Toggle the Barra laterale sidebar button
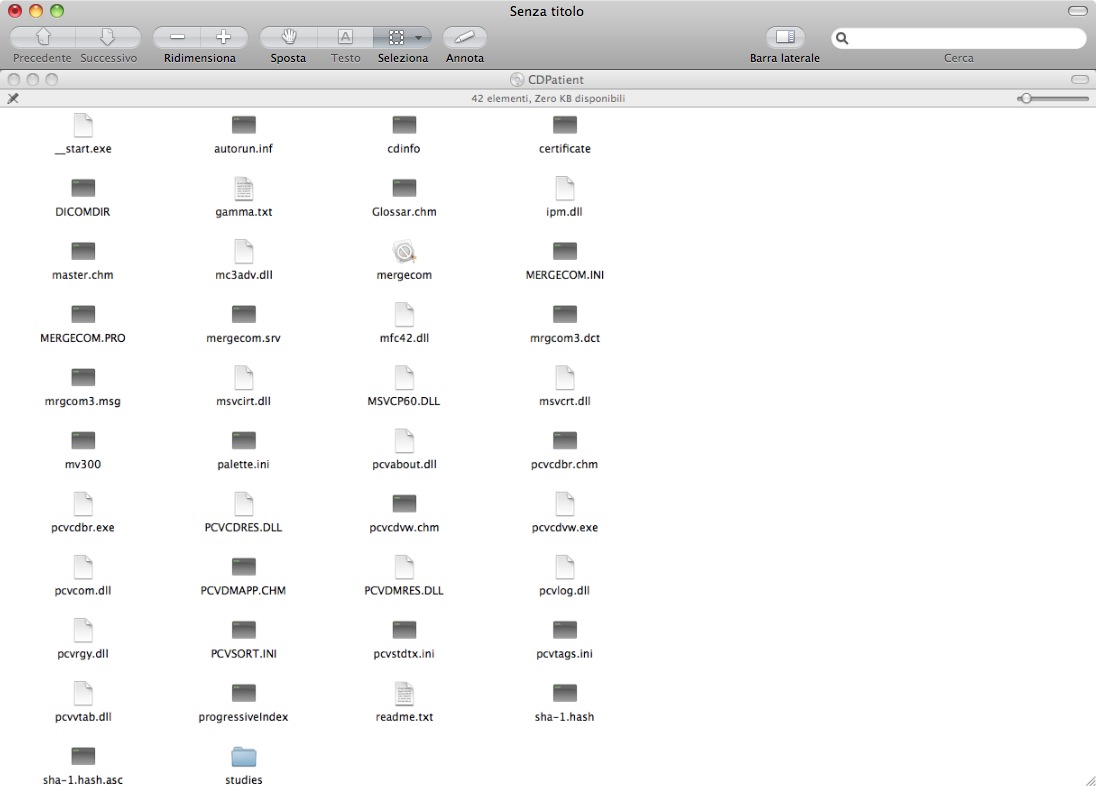Image resolution: width=1096 pixels, height=787 pixels. tap(785, 37)
